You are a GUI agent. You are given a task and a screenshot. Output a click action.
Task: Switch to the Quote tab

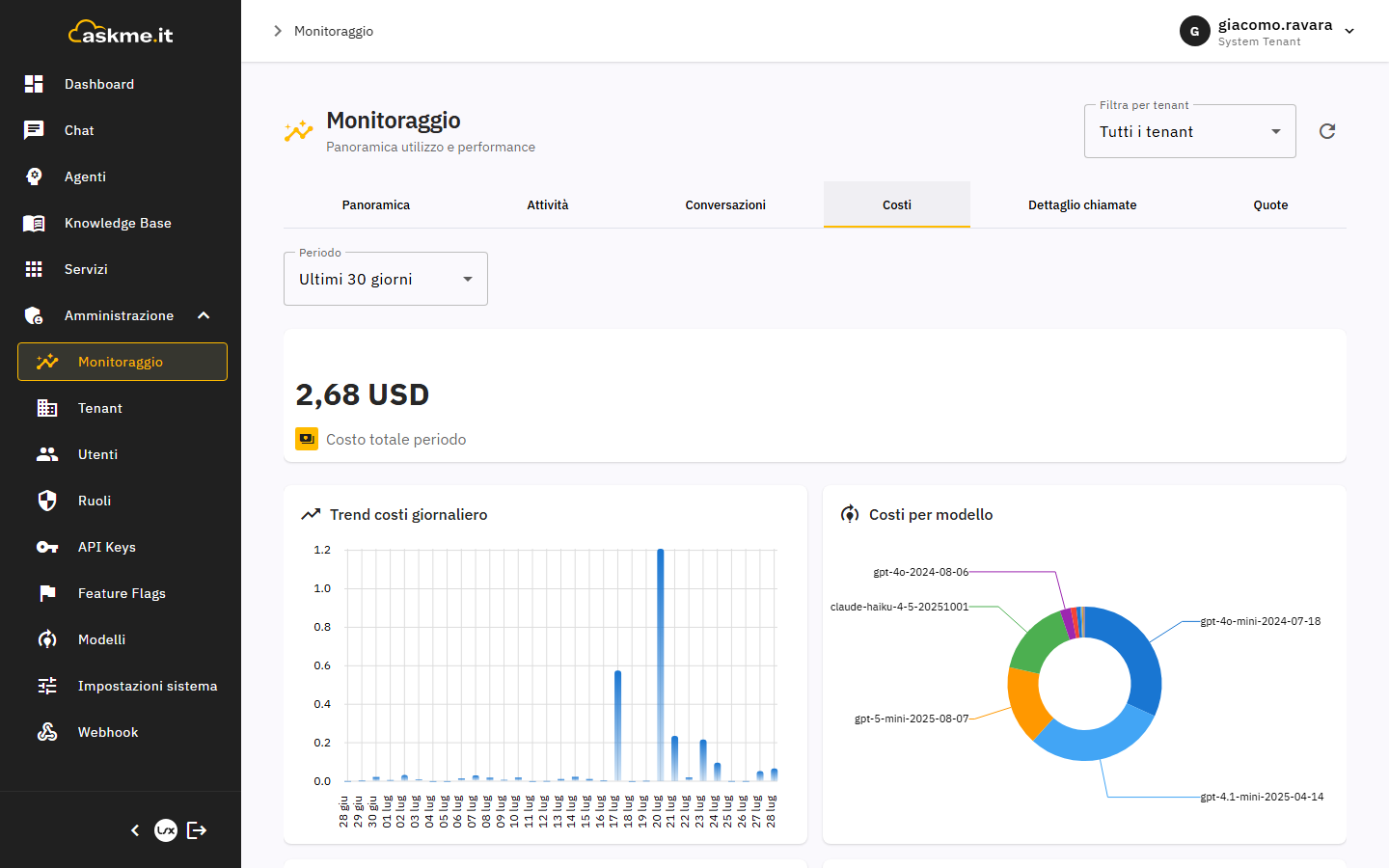tap(1270, 204)
